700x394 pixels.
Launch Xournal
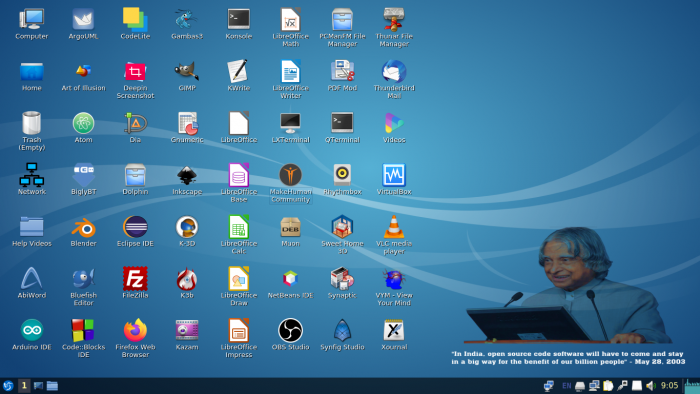click(x=394, y=330)
